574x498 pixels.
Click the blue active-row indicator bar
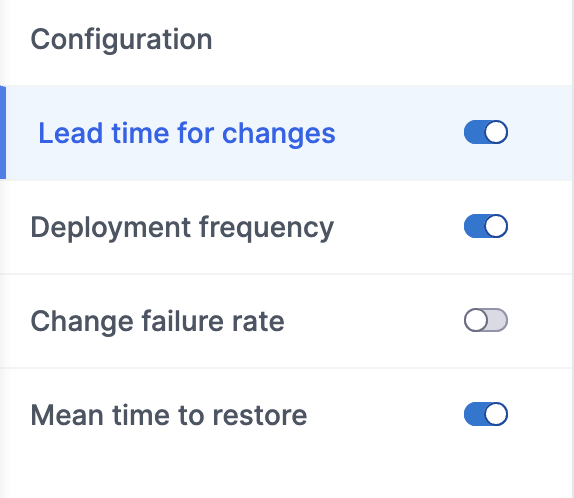click(x=3, y=133)
